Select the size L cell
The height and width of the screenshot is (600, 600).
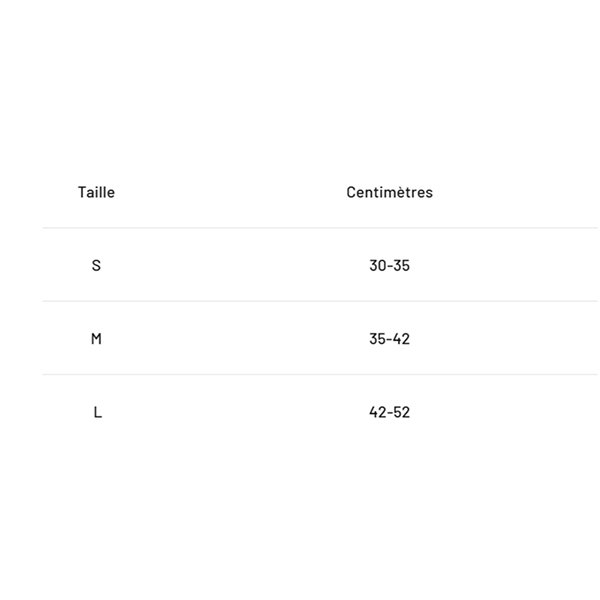coord(97,412)
